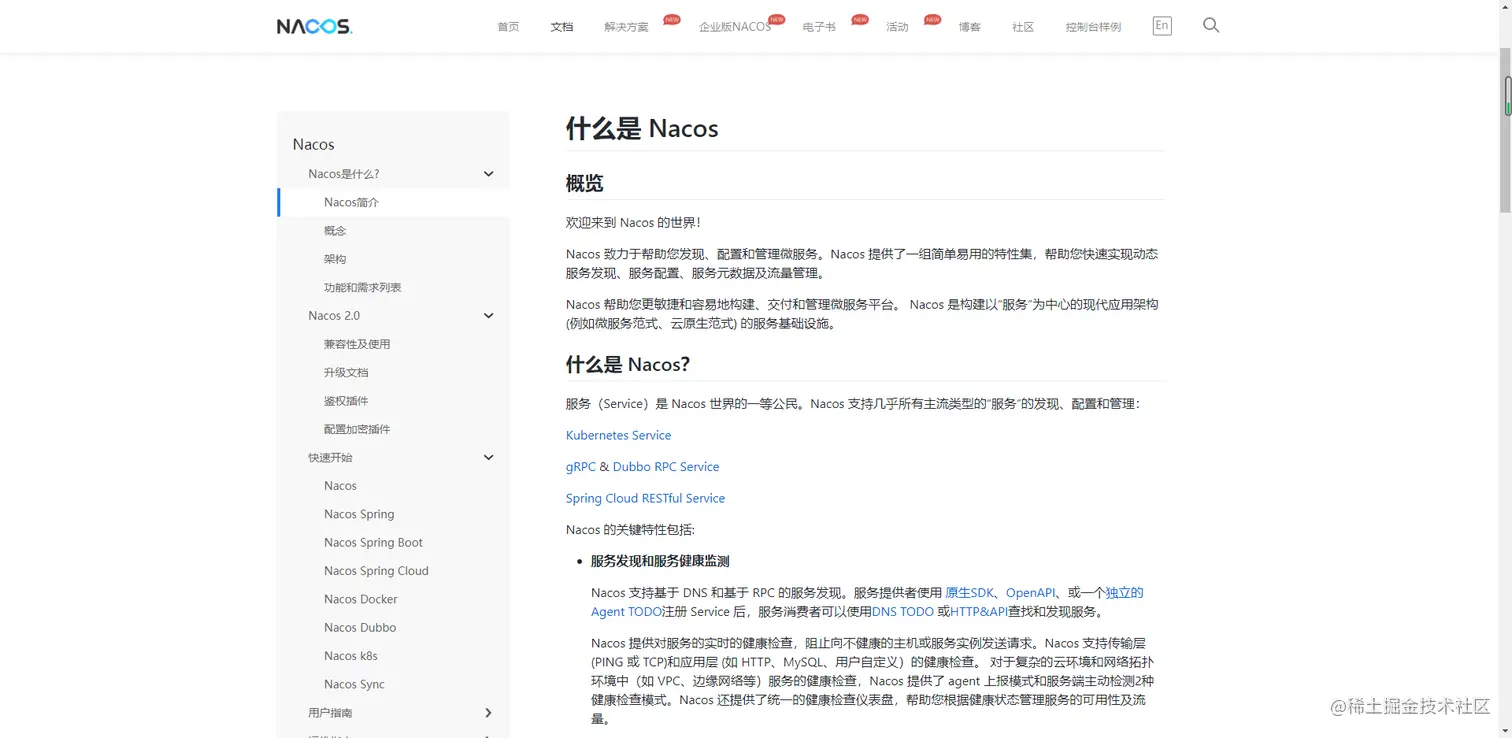Open 电子书 in top navigation
The height and width of the screenshot is (738, 1512).
pyautogui.click(x=819, y=27)
